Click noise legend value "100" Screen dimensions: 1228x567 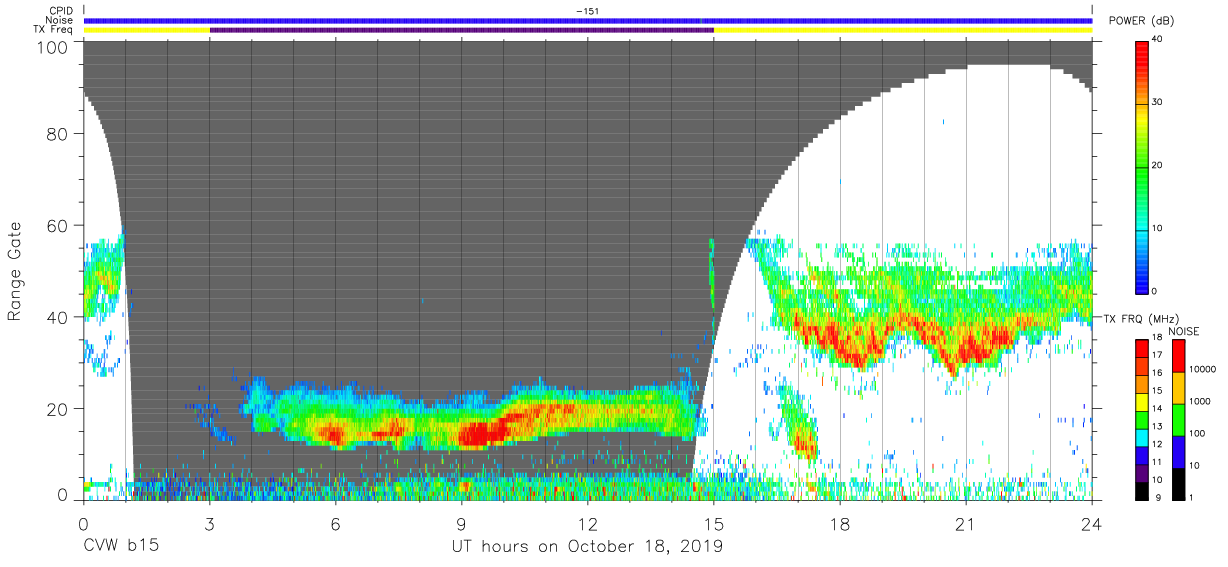[1197, 434]
